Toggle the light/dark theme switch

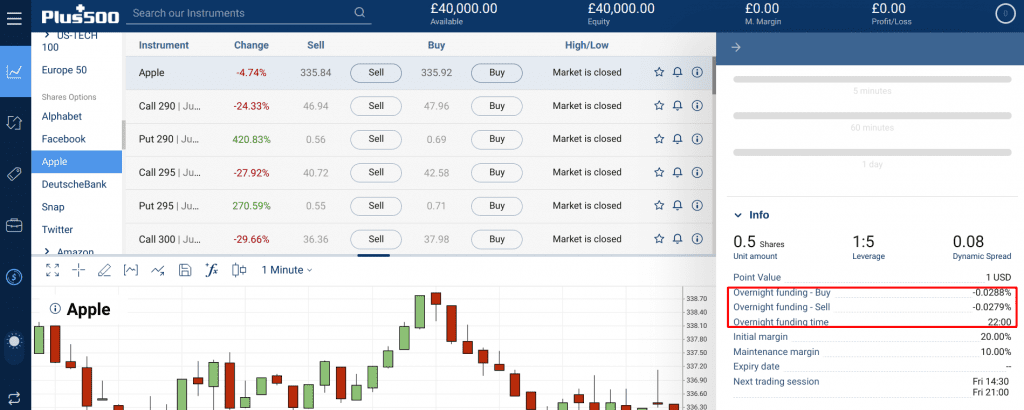pos(15,342)
